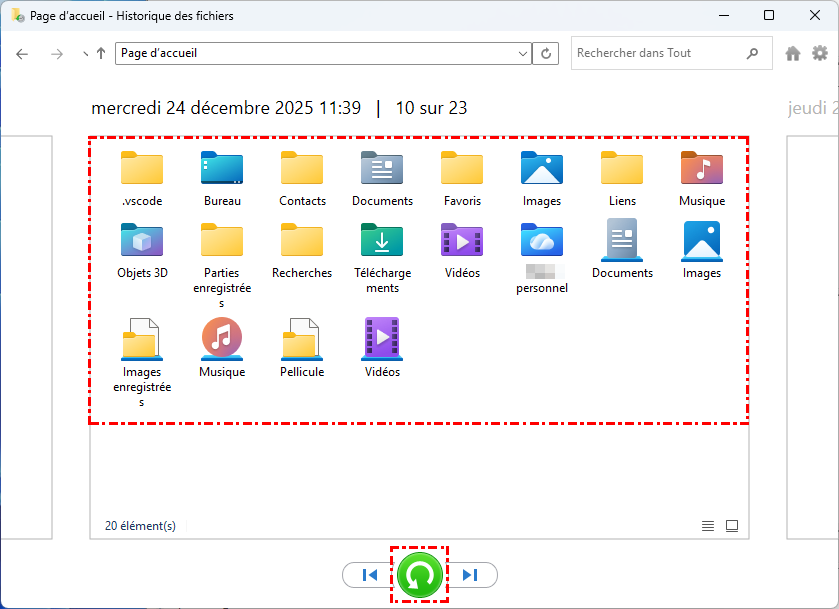Click the search magnifier icon
The height and width of the screenshot is (609, 839).
click(752, 53)
